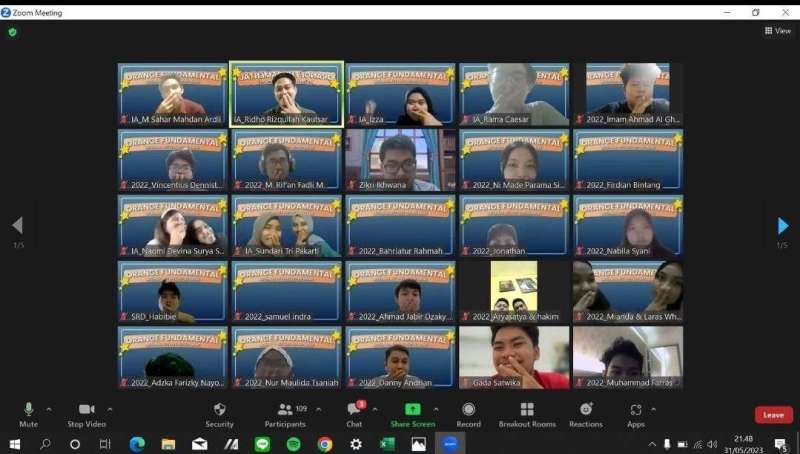Screen dimensions: 800x454
Task: Launch Microsoft Edge from taskbar
Action: pos(137,444)
